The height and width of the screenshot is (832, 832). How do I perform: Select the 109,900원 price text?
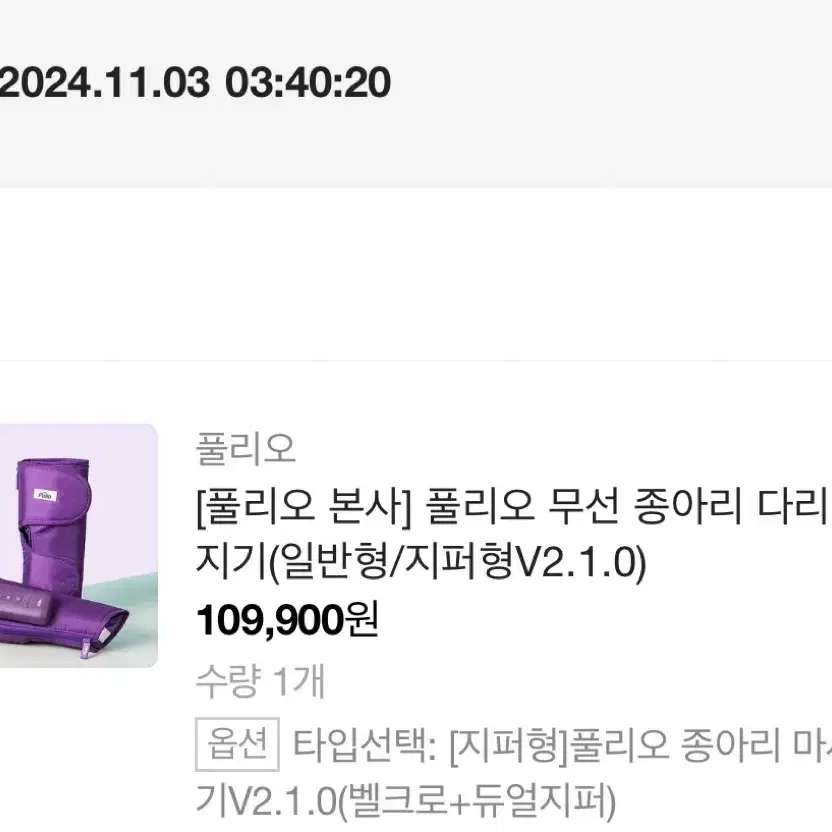(x=287, y=619)
